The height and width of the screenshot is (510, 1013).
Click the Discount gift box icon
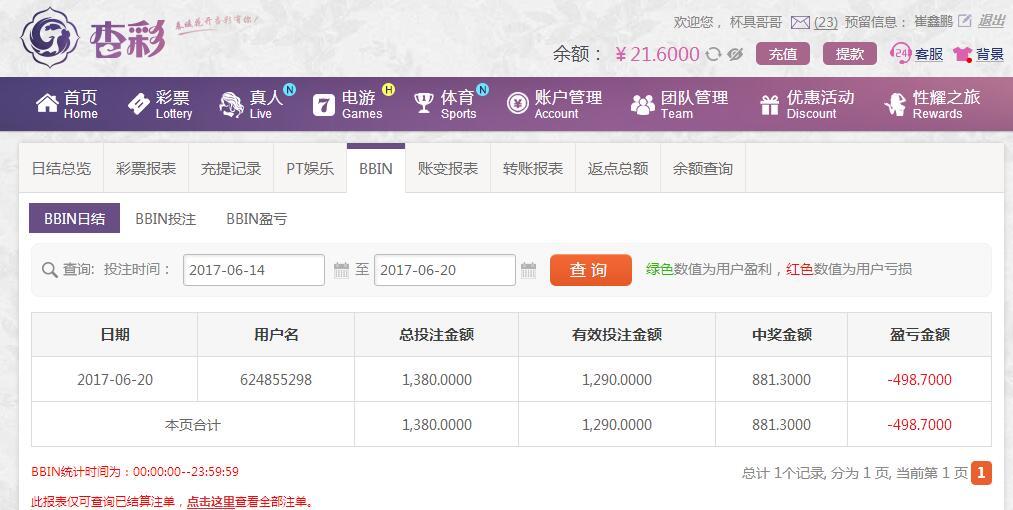(x=769, y=105)
